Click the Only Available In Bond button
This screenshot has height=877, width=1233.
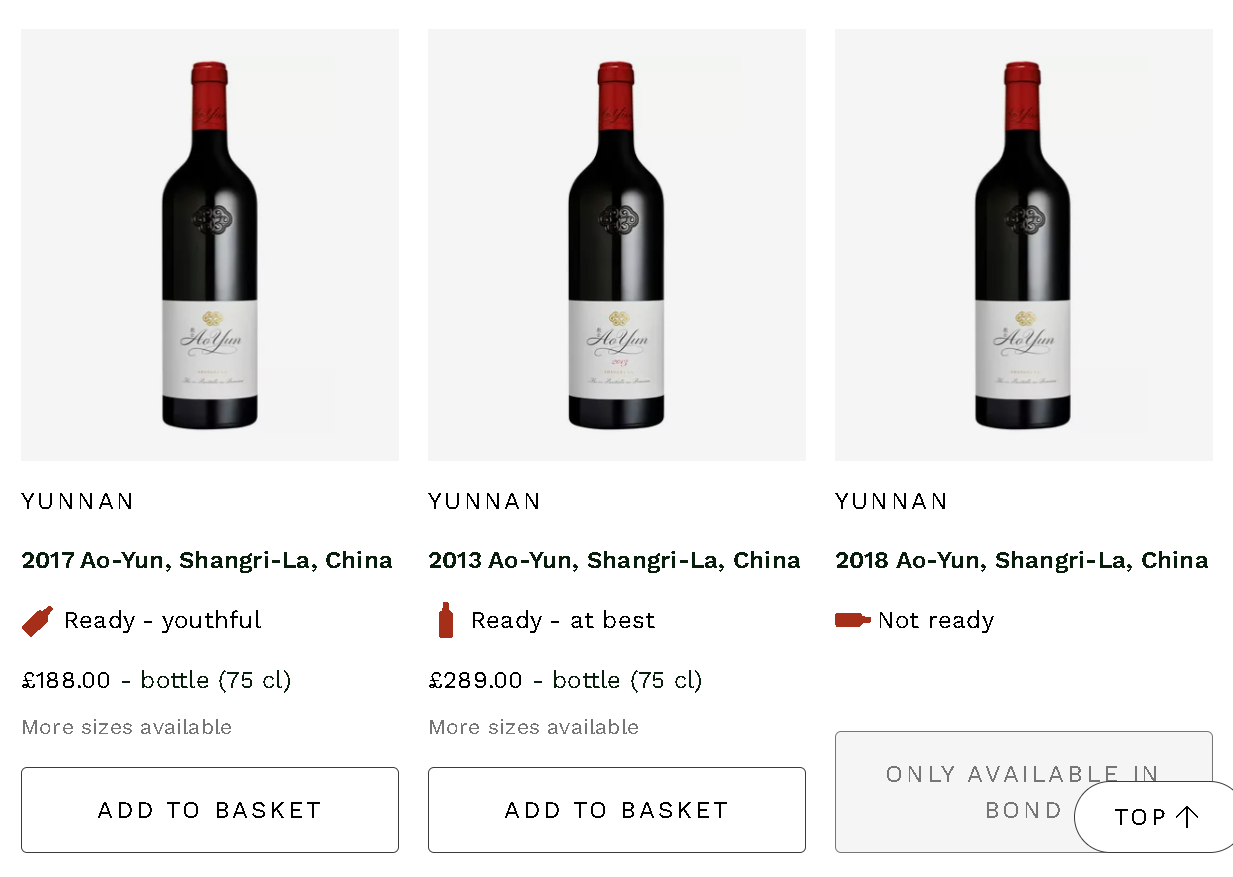coord(950,791)
